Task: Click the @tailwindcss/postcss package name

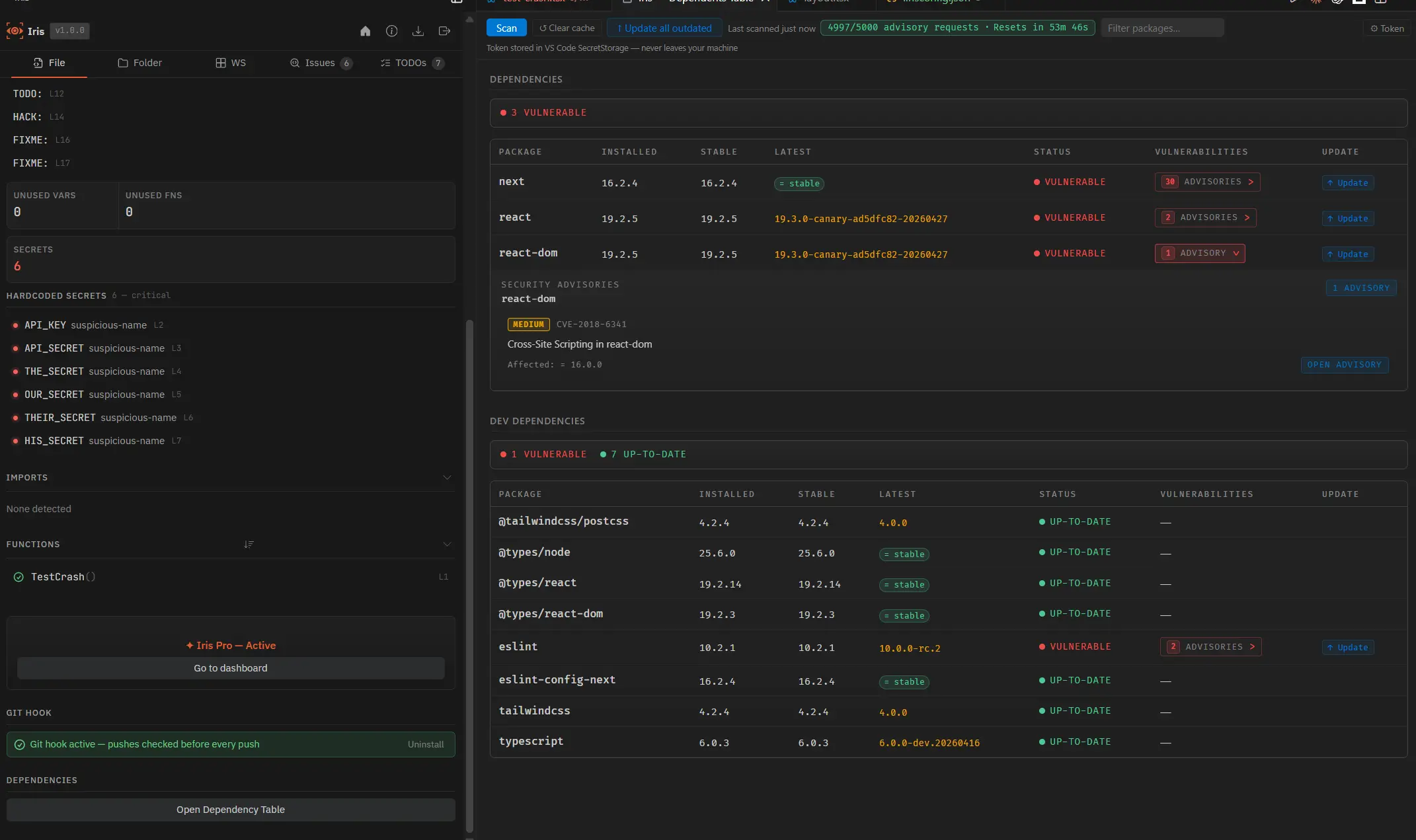Action: tap(563, 521)
